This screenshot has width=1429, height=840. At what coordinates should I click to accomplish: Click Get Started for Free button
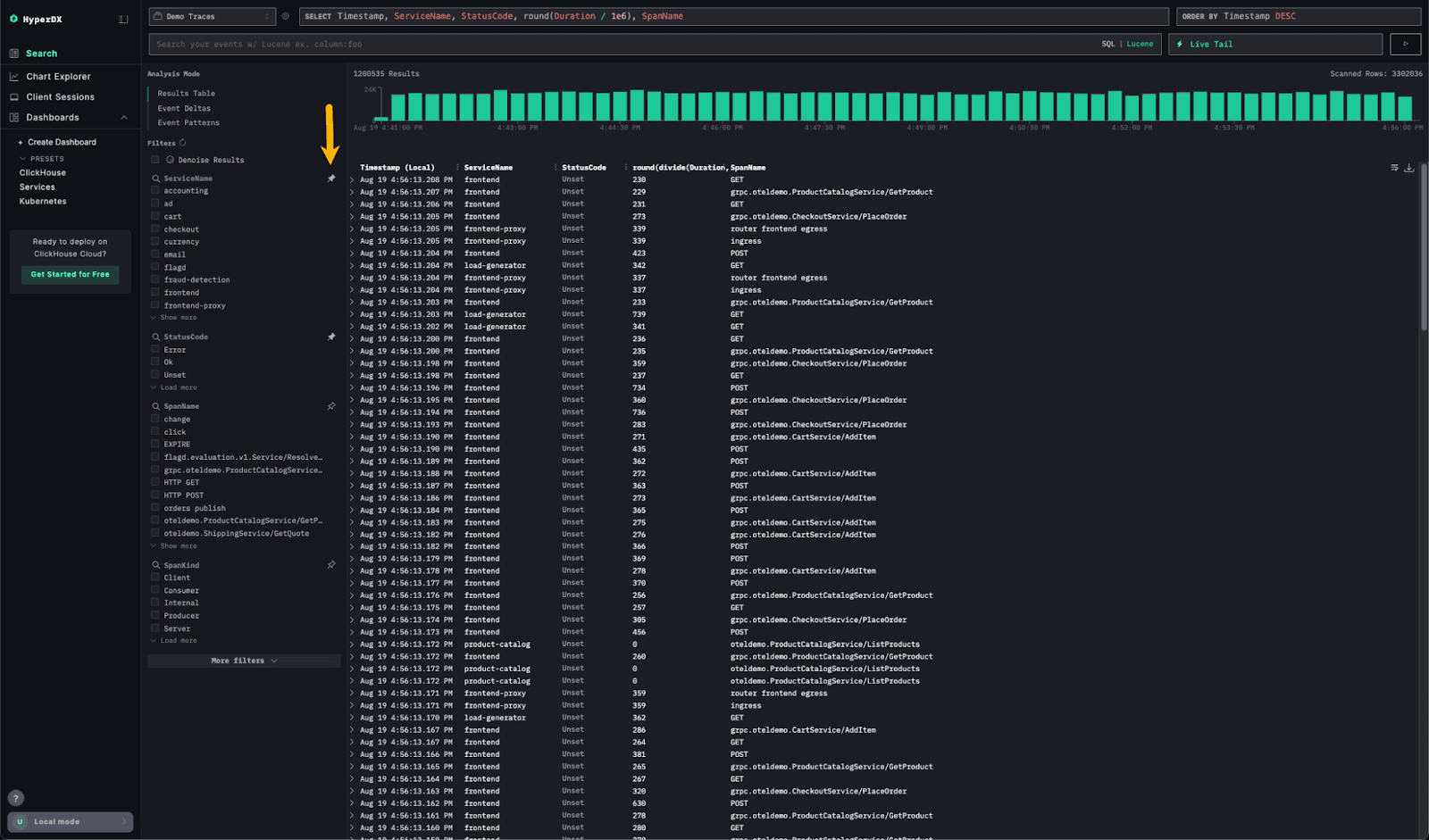(x=70, y=274)
